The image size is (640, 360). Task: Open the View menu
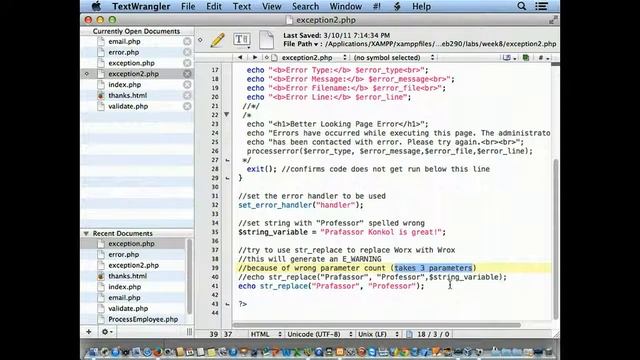(x=271, y=7)
